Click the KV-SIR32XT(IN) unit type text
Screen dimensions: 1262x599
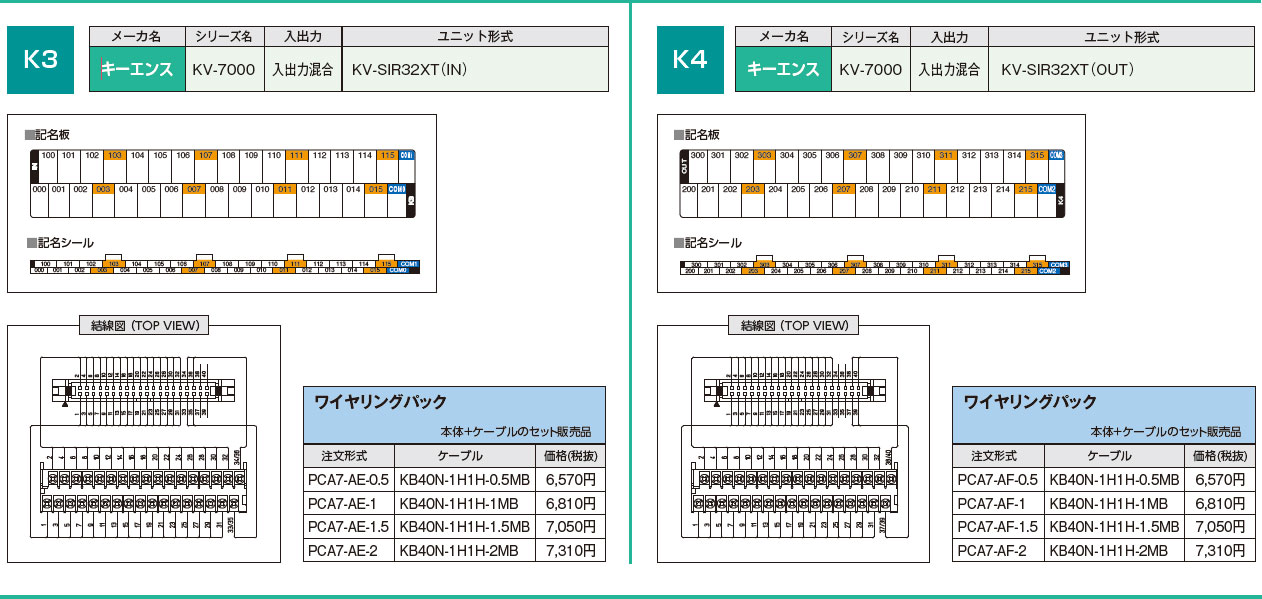coord(410,70)
